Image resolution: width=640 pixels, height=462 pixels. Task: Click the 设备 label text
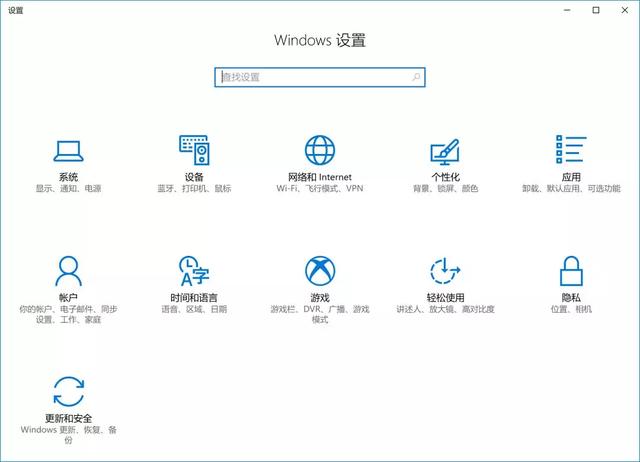coord(194,177)
